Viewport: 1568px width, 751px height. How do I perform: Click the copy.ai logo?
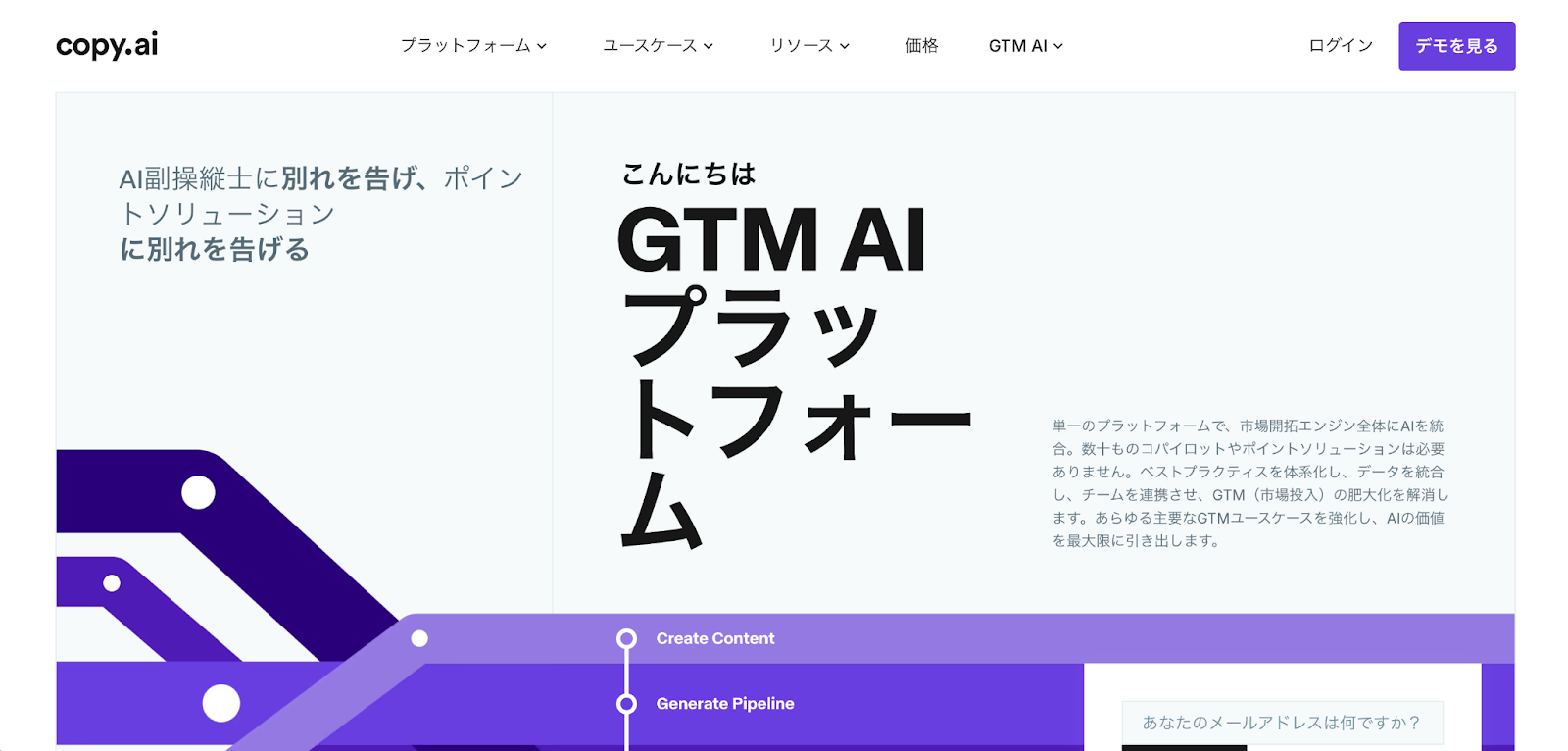coord(107,45)
